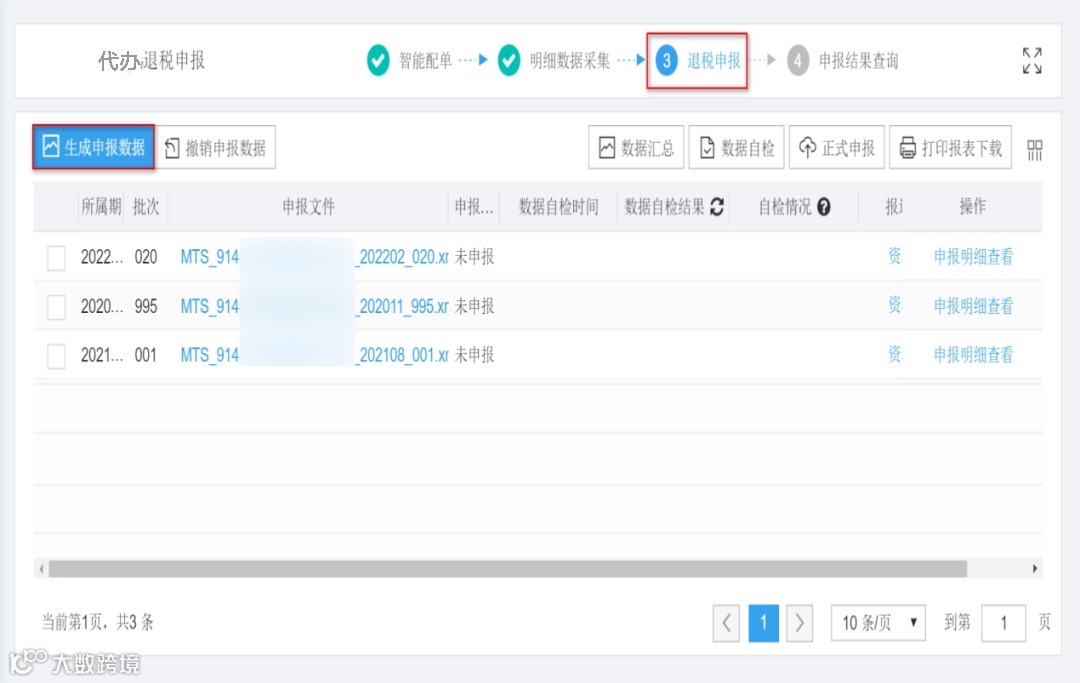Click the scrollbar left arrow
This screenshot has width=1080, height=683.
[x=41, y=569]
